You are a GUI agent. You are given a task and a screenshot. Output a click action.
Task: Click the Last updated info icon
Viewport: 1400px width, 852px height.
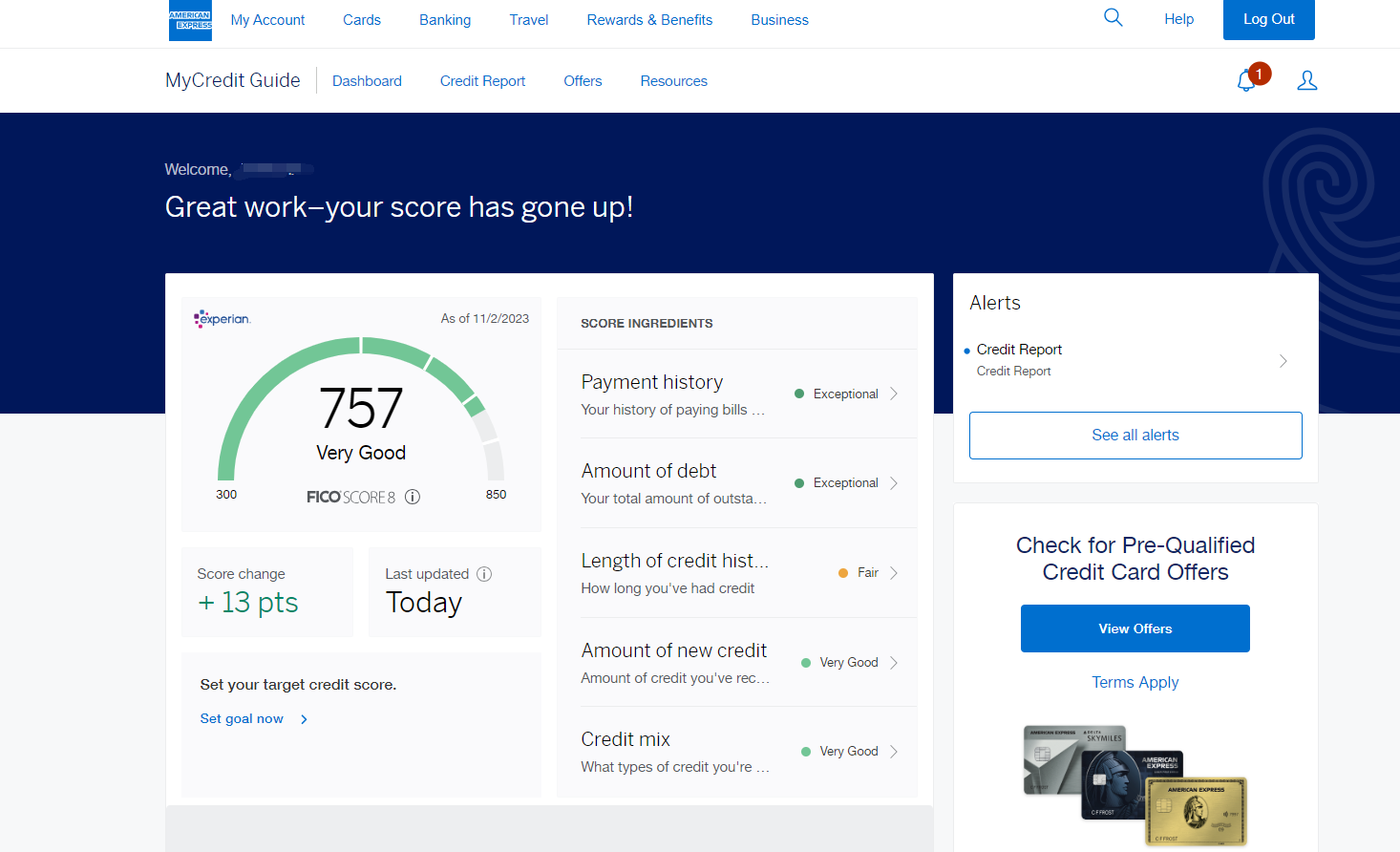coord(484,574)
